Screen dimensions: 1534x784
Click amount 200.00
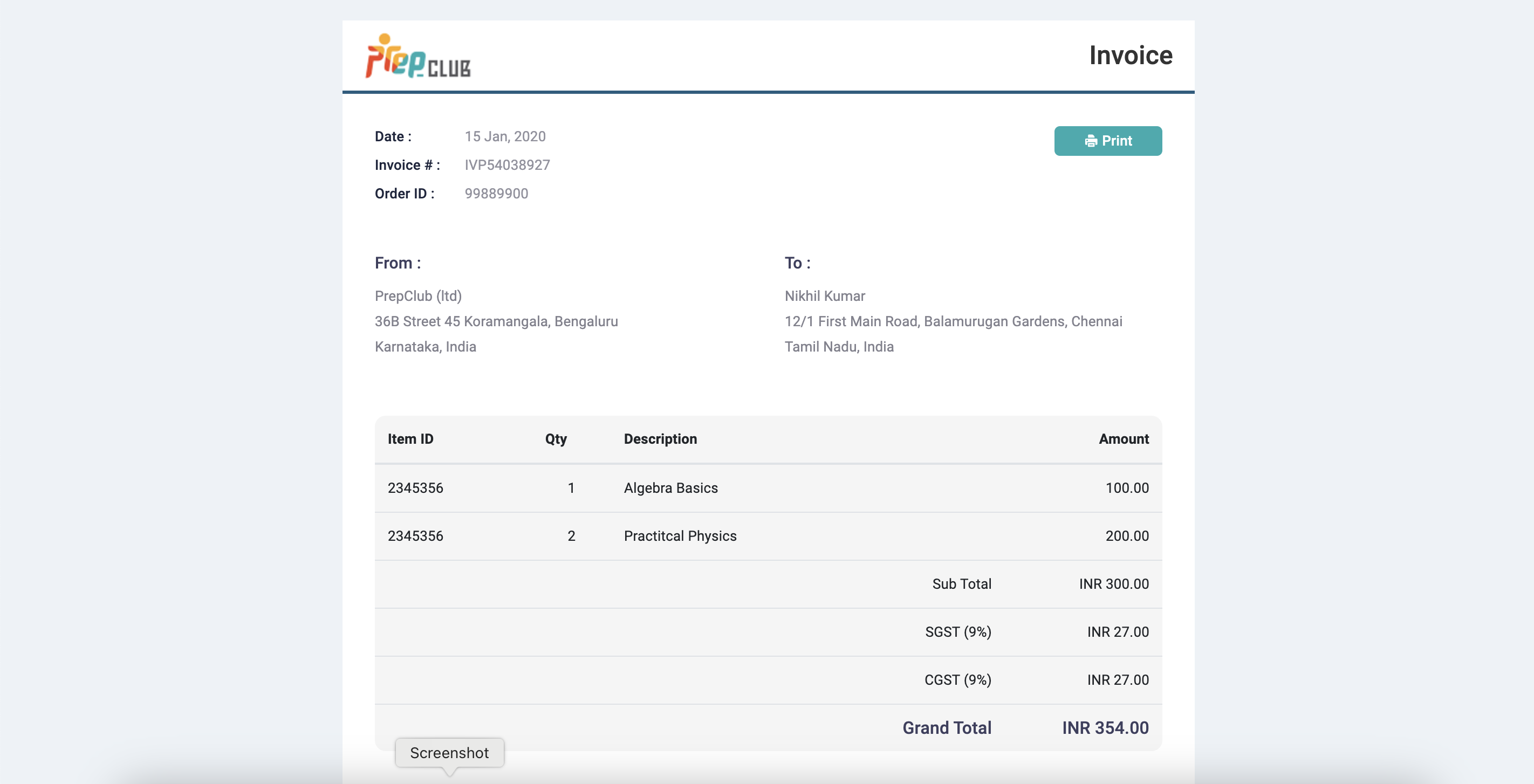[1127, 536]
